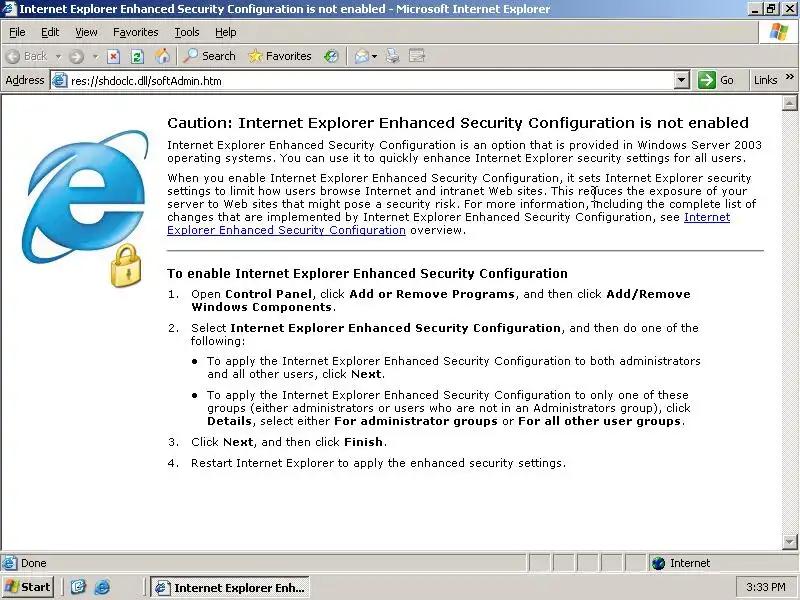Click the IE icon in the title bar

(9, 9)
